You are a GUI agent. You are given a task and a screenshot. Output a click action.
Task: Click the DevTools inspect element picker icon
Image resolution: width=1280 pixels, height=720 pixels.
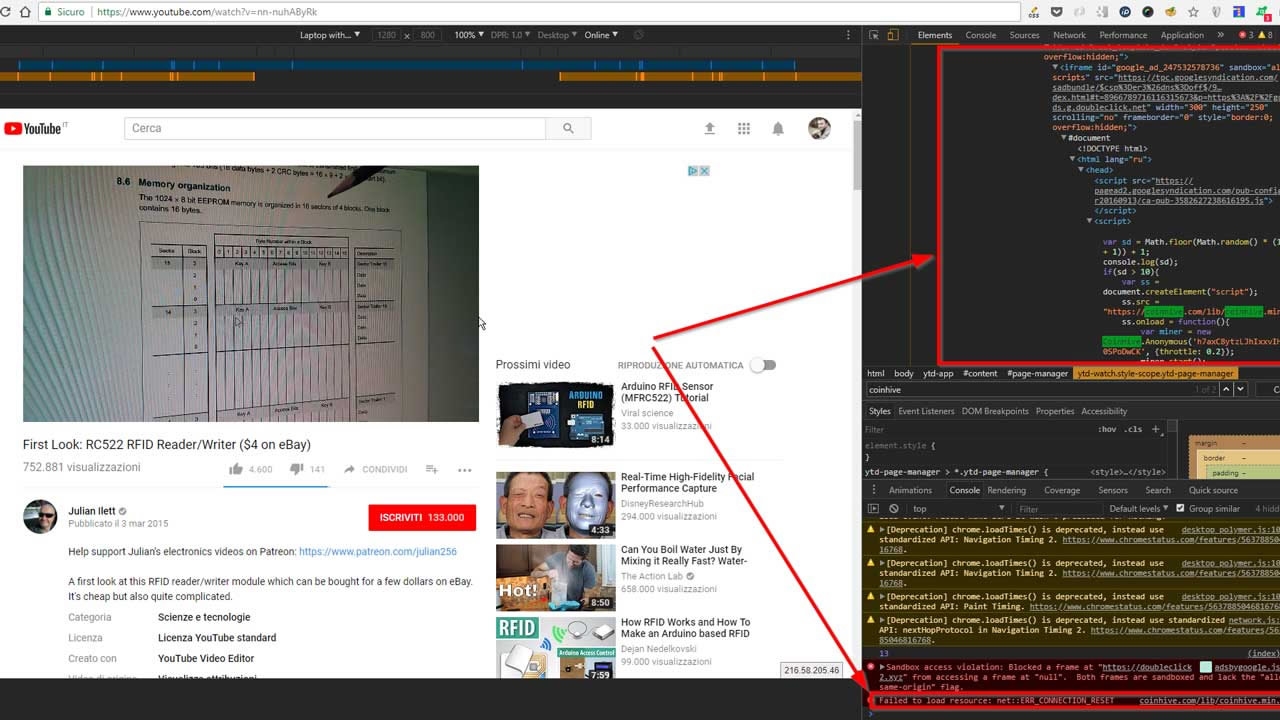point(873,35)
